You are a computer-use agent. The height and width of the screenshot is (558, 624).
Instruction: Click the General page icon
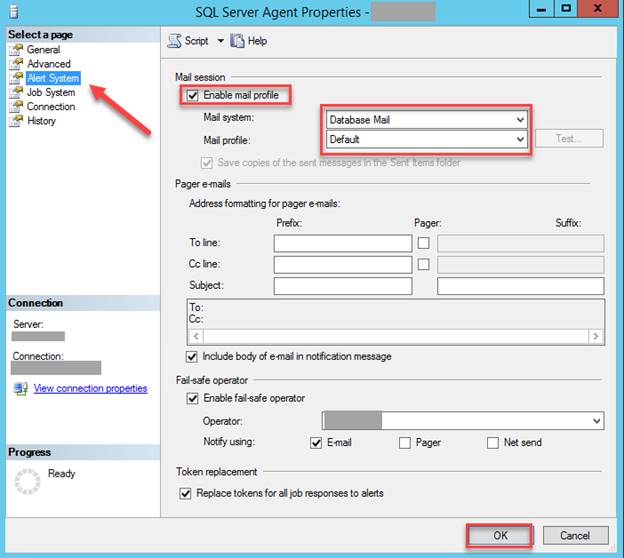tap(16, 49)
